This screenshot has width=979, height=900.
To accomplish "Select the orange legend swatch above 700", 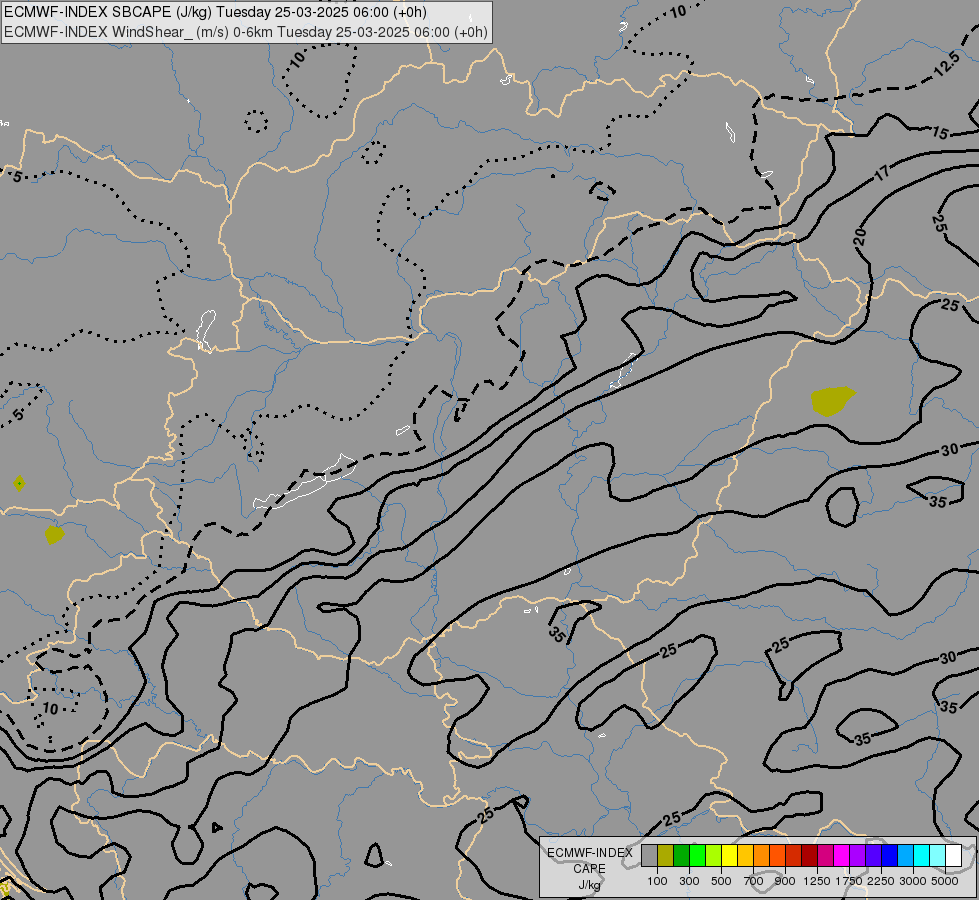I will [x=762, y=856].
